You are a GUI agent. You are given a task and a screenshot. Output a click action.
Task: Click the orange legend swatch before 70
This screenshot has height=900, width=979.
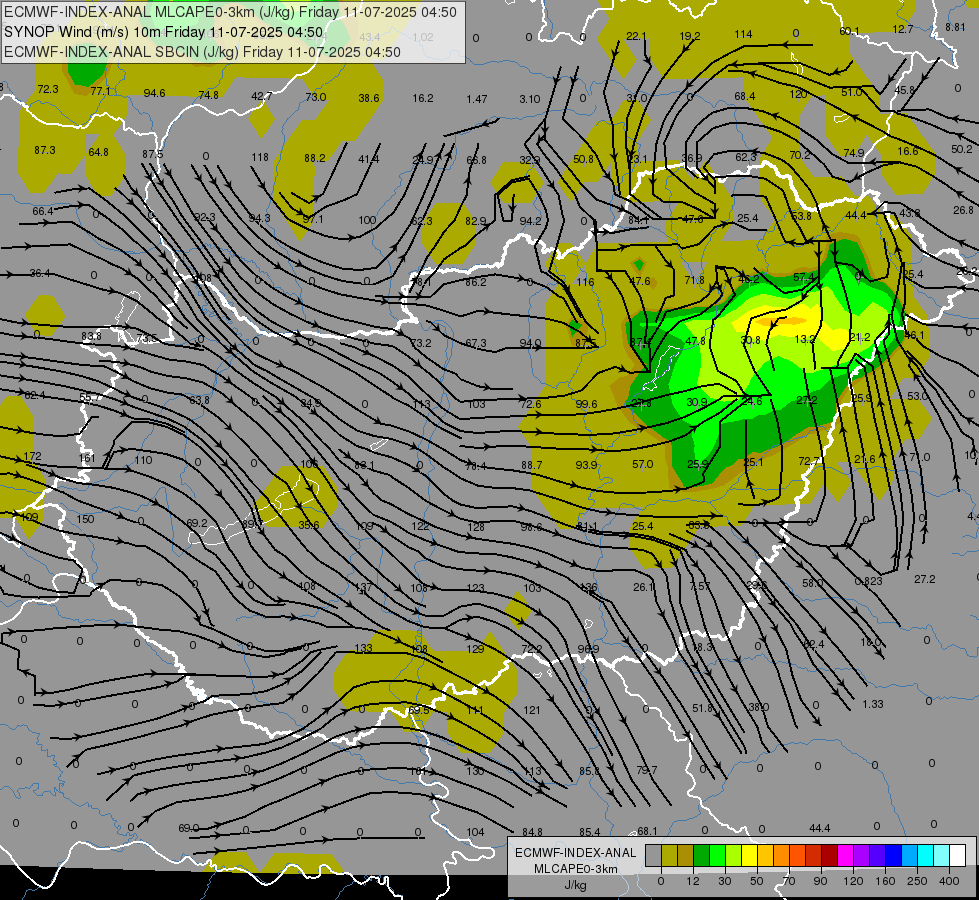pos(781,855)
